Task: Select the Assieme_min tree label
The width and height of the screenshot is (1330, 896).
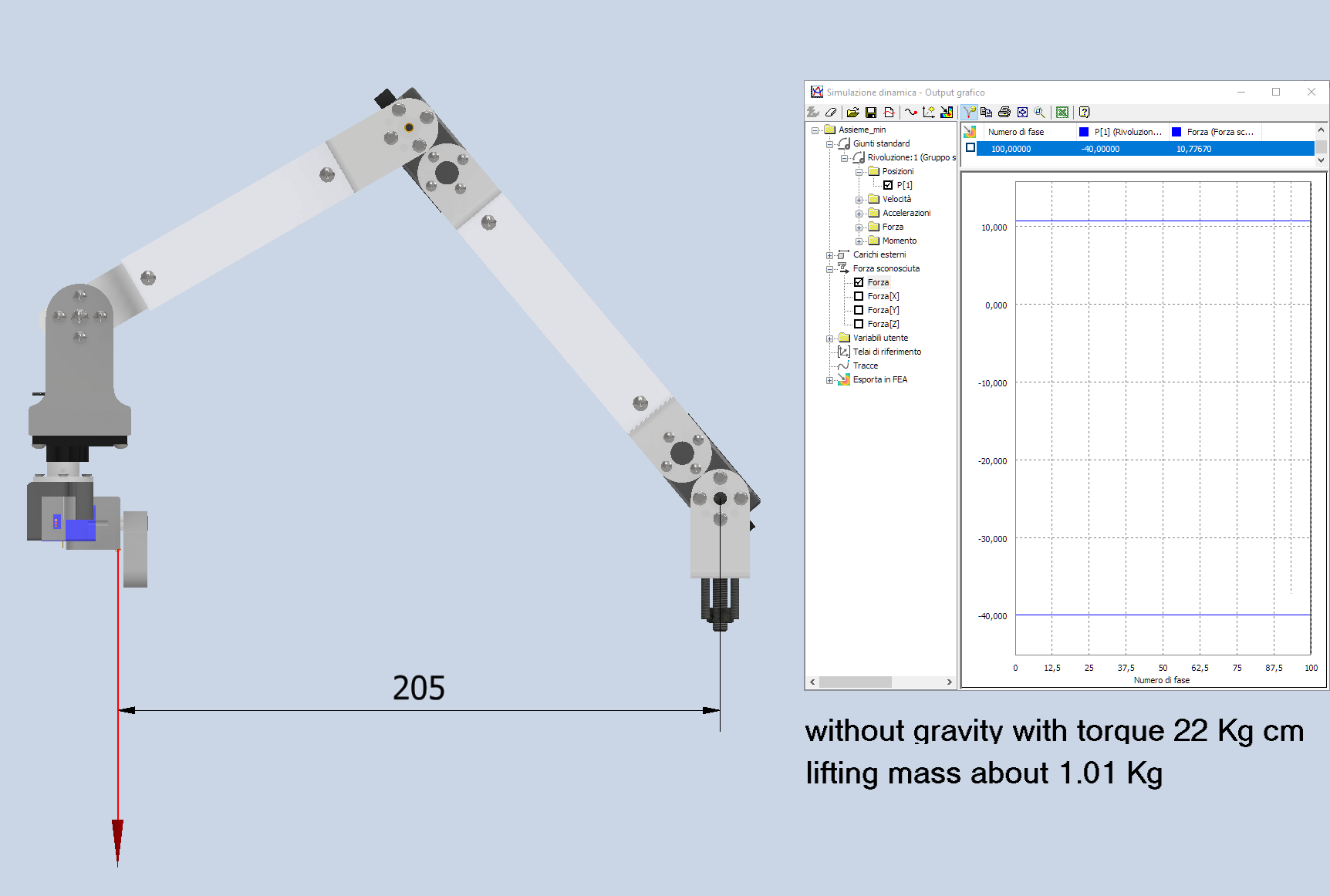Action: [862, 130]
